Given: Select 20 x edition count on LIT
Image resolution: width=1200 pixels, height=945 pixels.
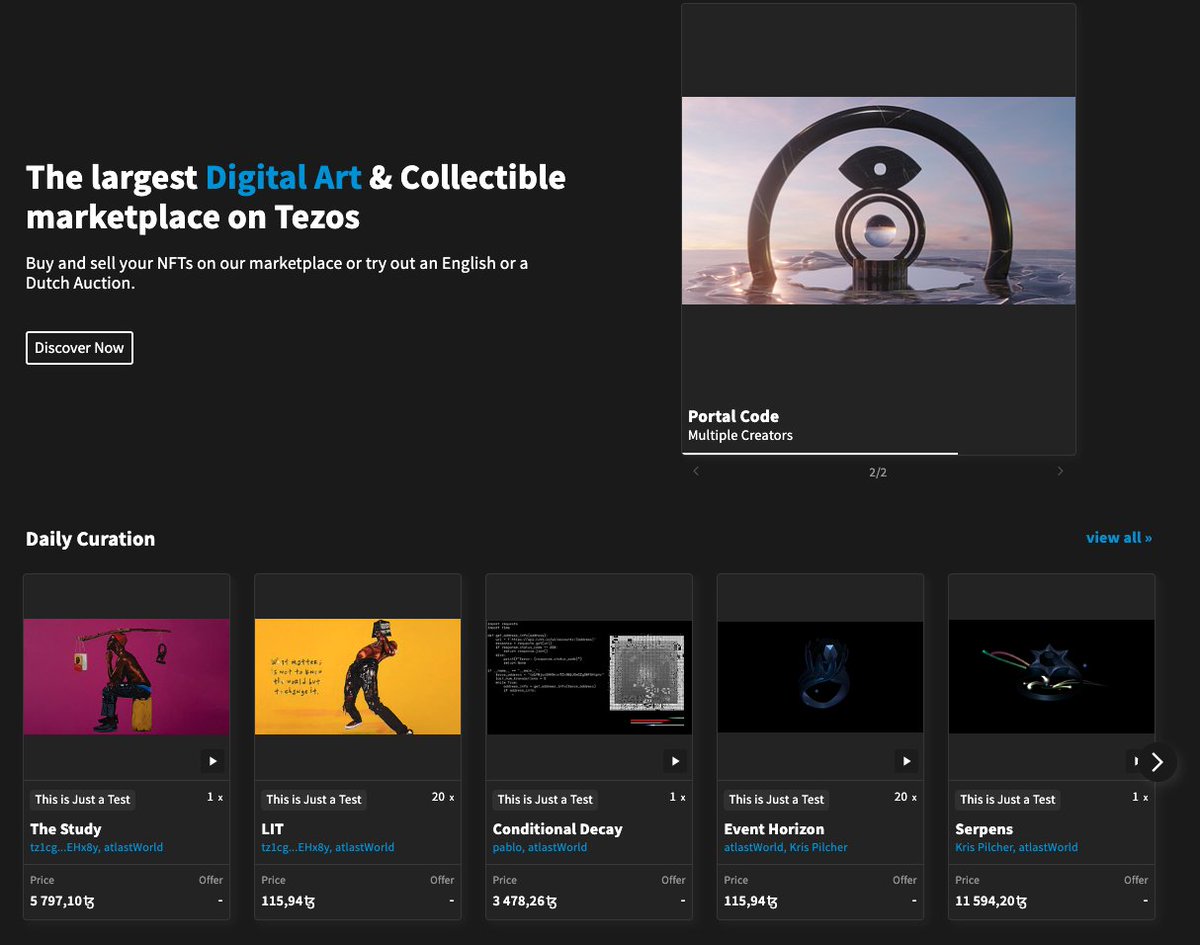Looking at the screenshot, I should [x=443, y=797].
